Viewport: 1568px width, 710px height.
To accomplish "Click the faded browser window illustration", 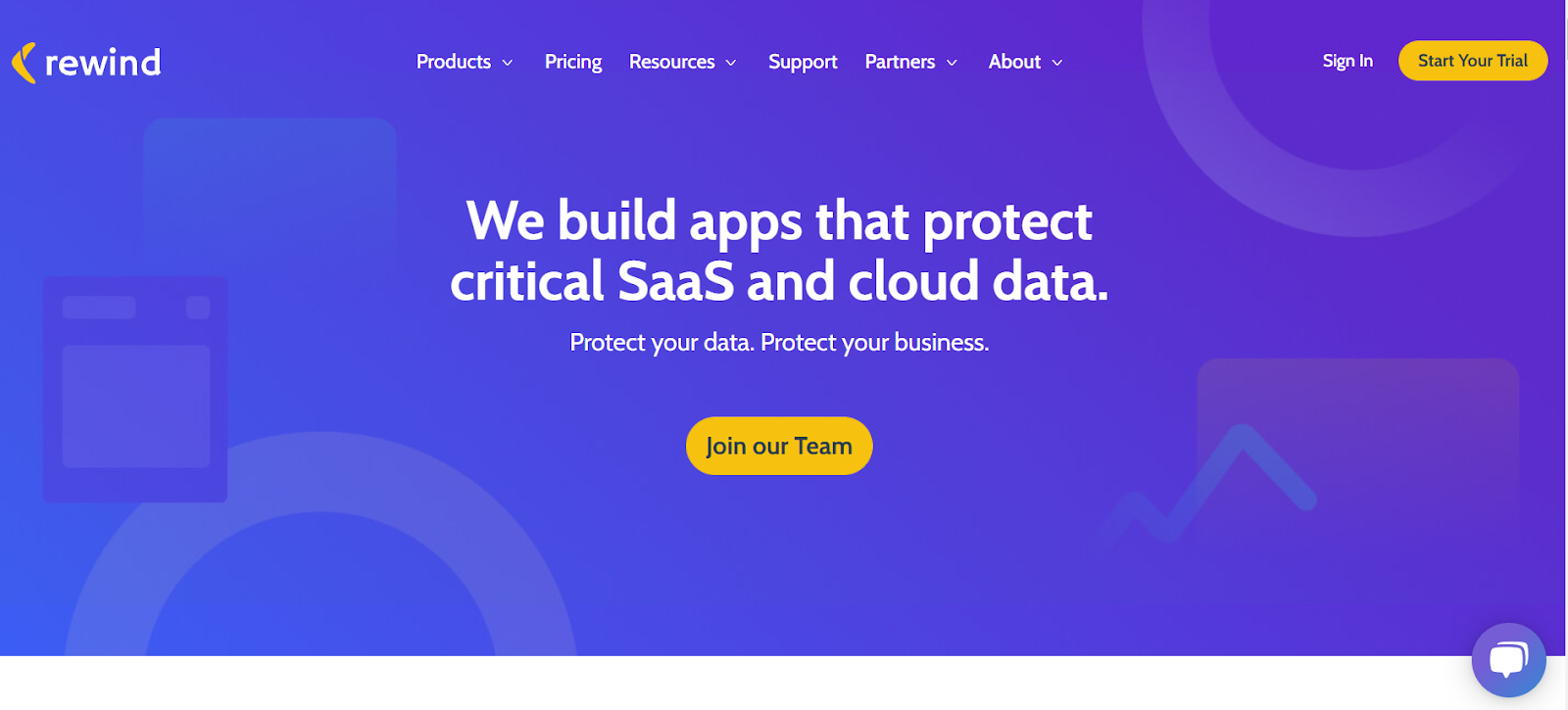I will click(135, 390).
